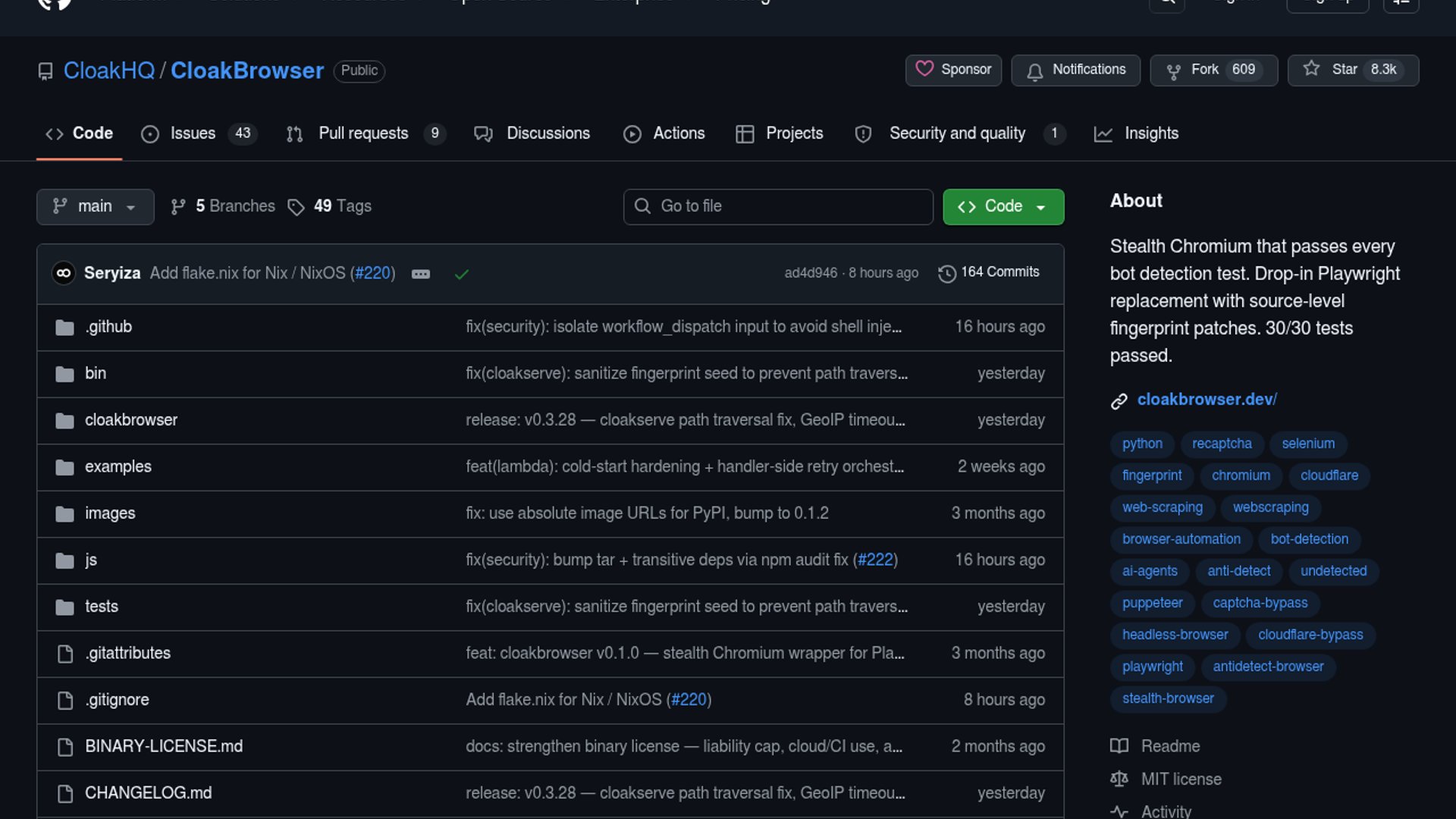View 49 Tags list
The height and width of the screenshot is (819, 1456).
tap(330, 207)
